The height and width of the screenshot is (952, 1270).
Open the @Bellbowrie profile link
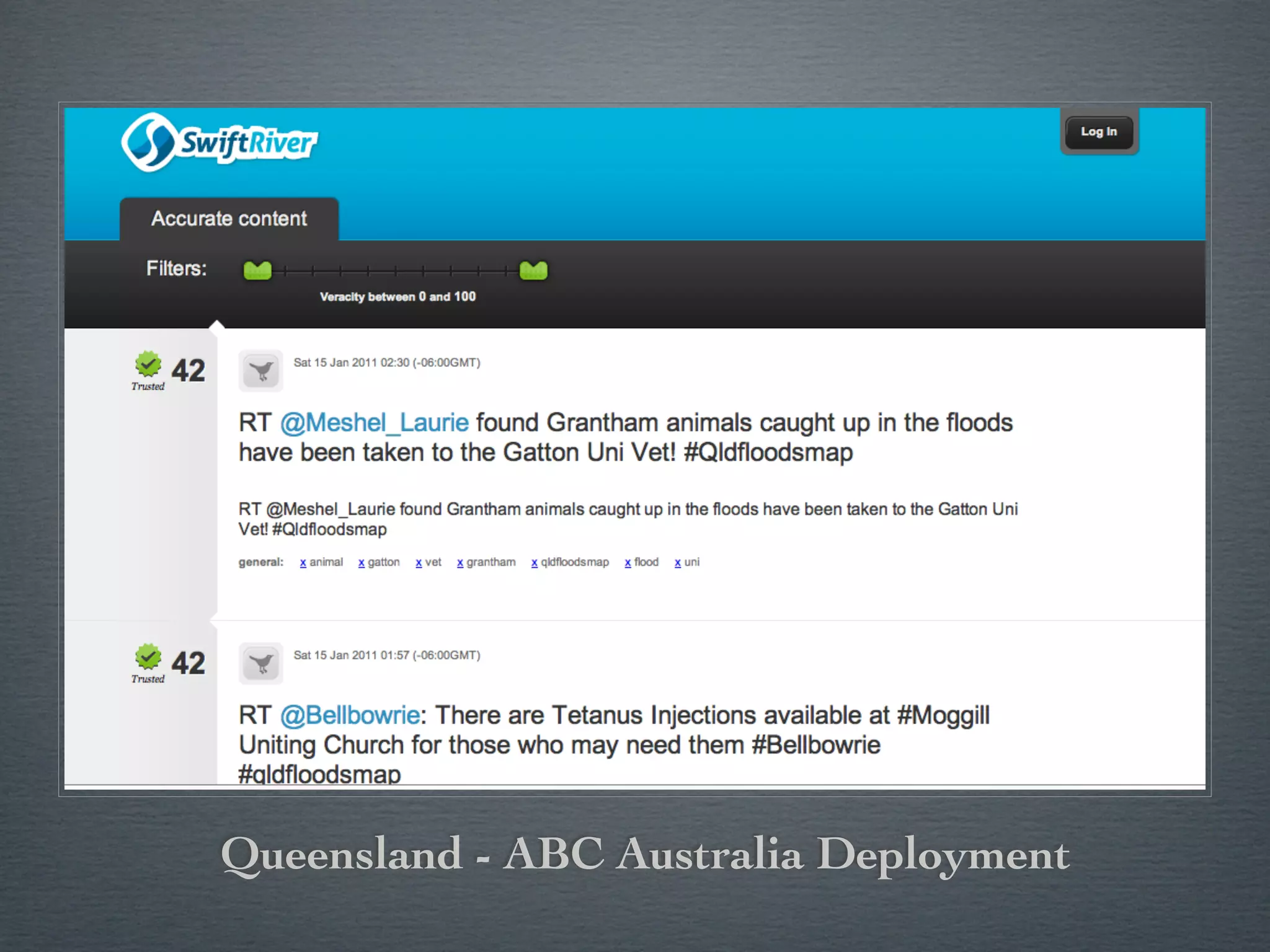click(x=350, y=715)
